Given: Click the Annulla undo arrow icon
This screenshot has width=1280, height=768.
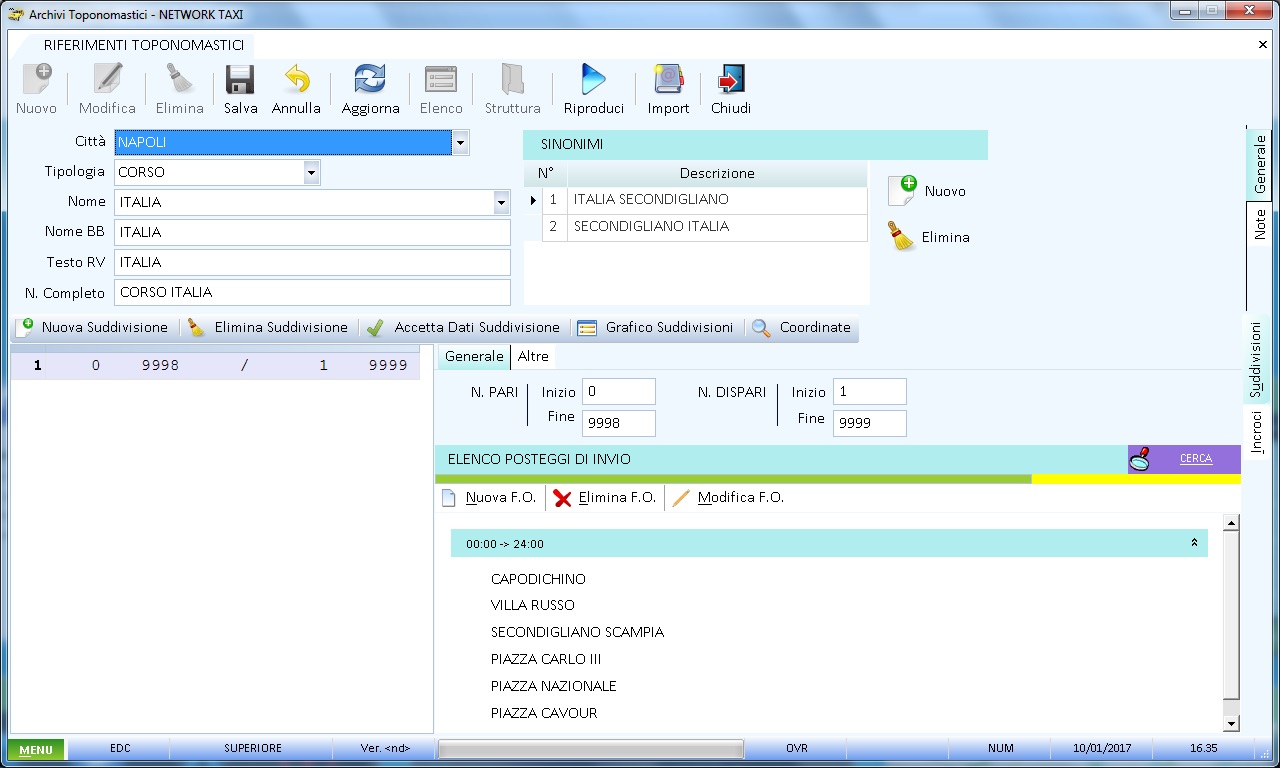Looking at the screenshot, I should click(x=296, y=81).
